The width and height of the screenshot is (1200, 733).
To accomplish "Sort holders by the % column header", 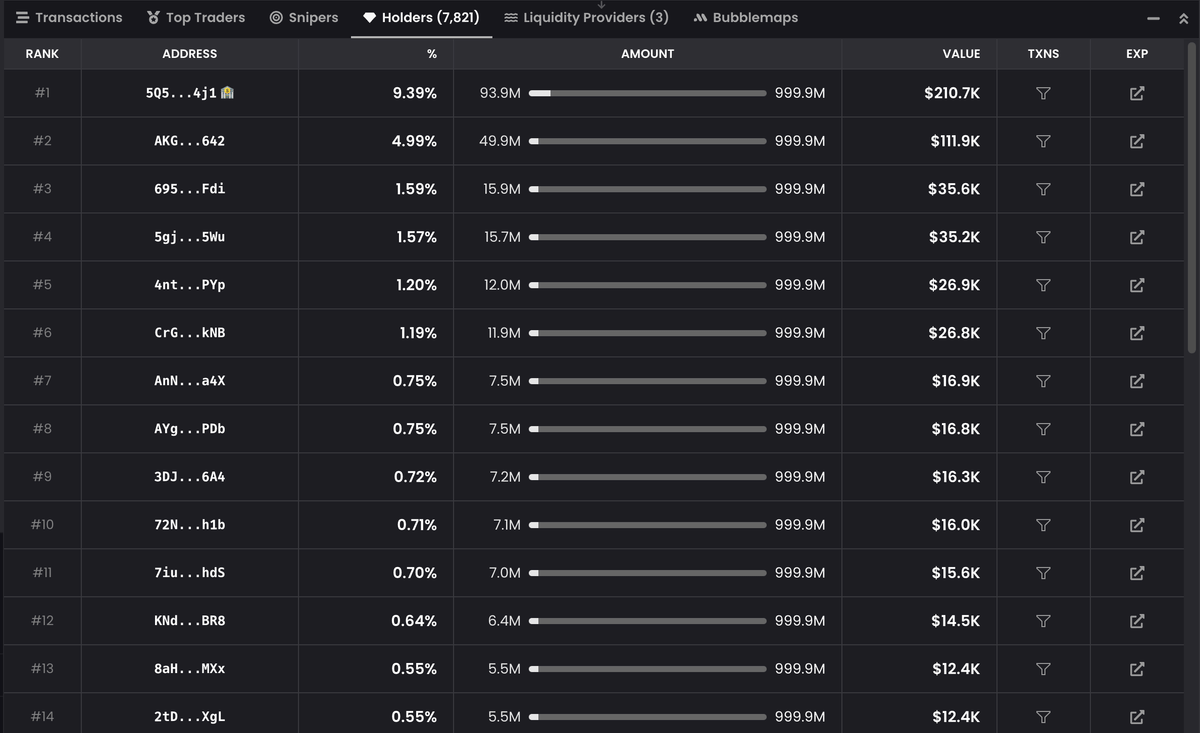I will tap(432, 54).
